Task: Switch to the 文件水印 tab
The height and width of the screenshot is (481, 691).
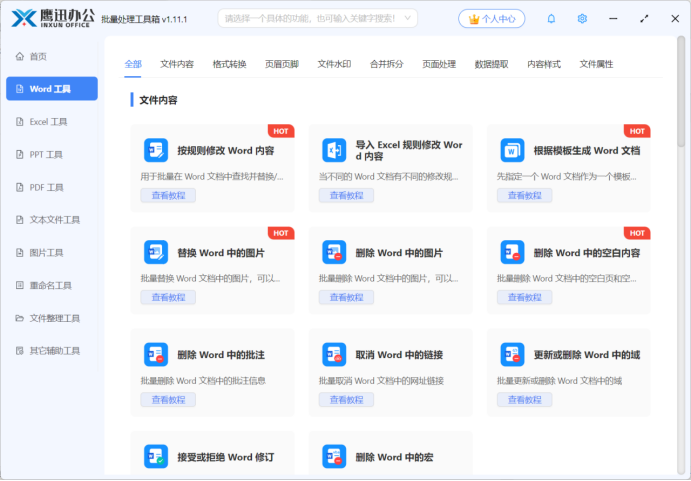Action: (x=334, y=64)
